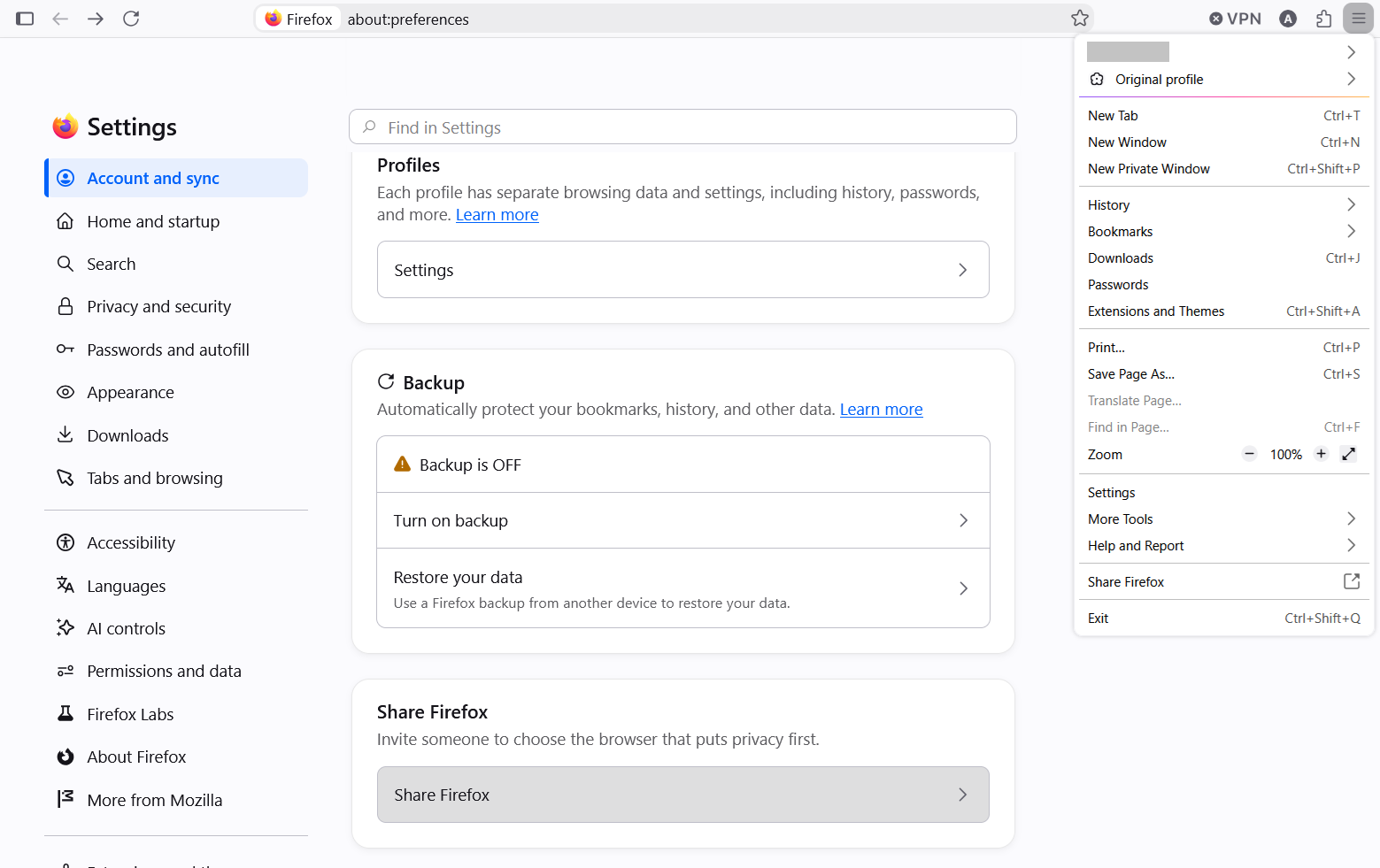The image size is (1380, 868).
Task: Zoom in with the plus button
Action: point(1321,454)
